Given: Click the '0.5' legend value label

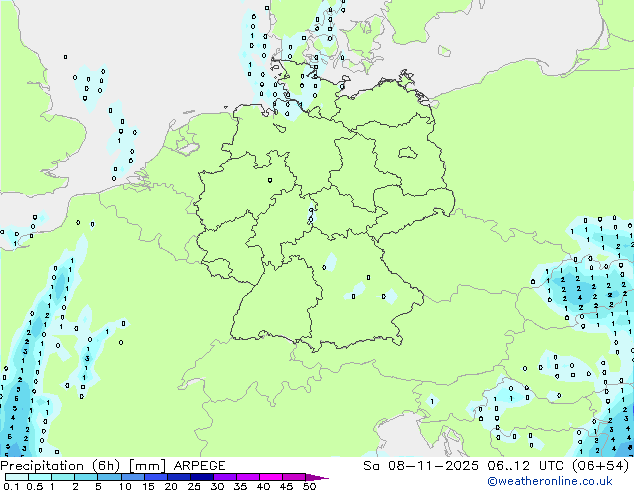Looking at the screenshot, I should [35, 486].
